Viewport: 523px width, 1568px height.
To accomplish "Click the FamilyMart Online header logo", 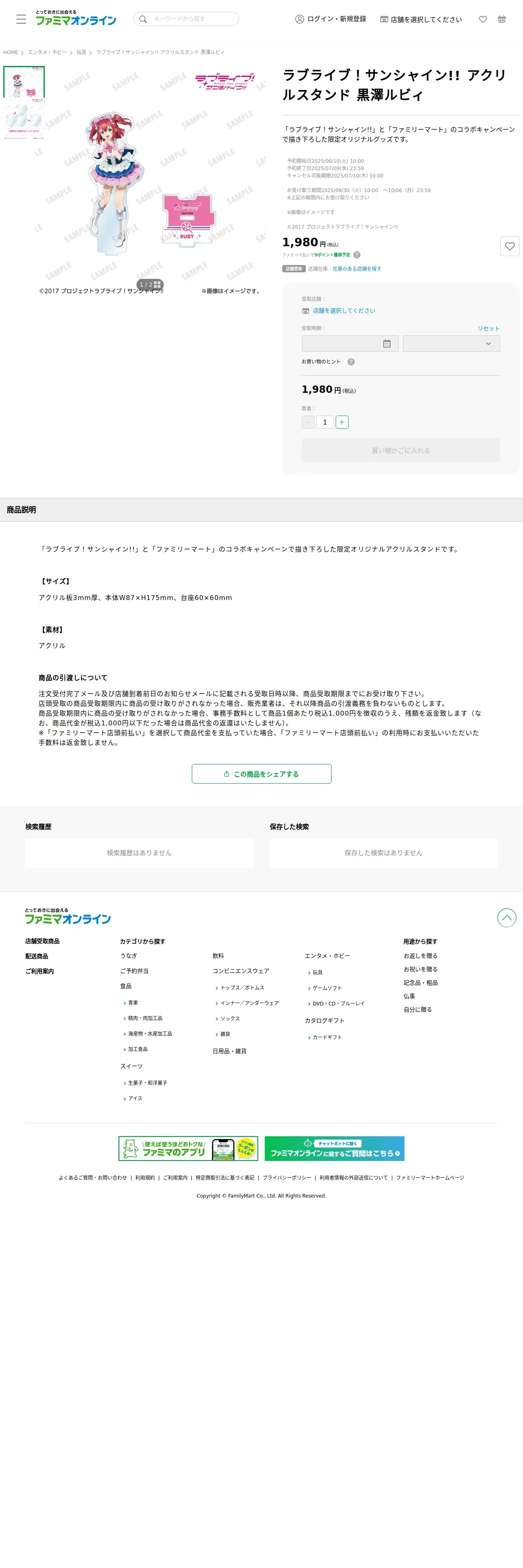I will click(x=75, y=18).
